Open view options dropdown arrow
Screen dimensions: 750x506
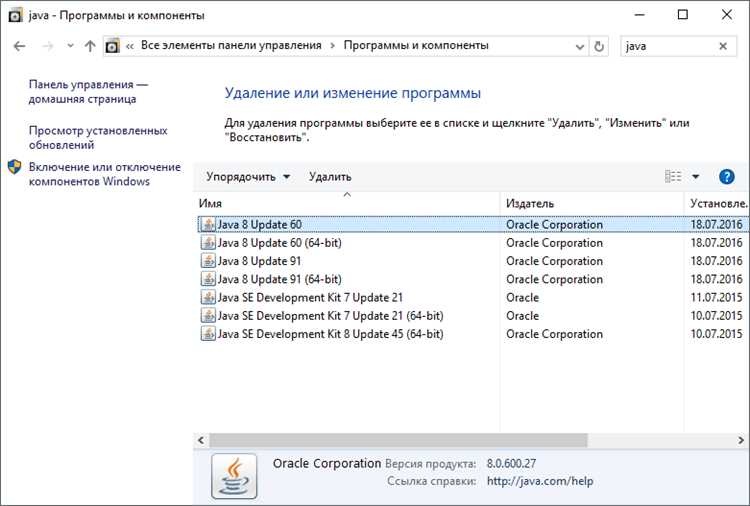(x=695, y=177)
